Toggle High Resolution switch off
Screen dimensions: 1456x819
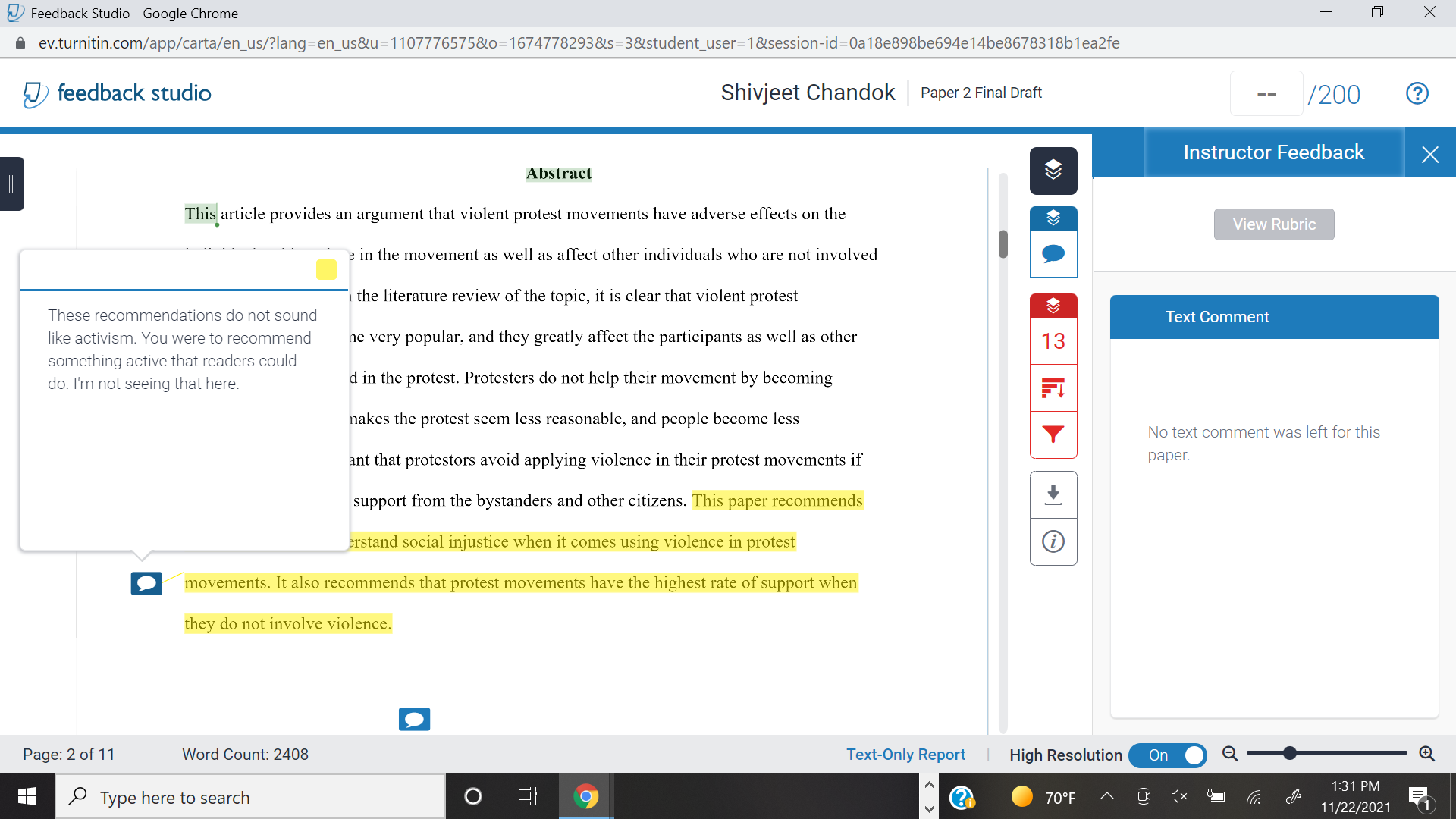click(x=1167, y=755)
